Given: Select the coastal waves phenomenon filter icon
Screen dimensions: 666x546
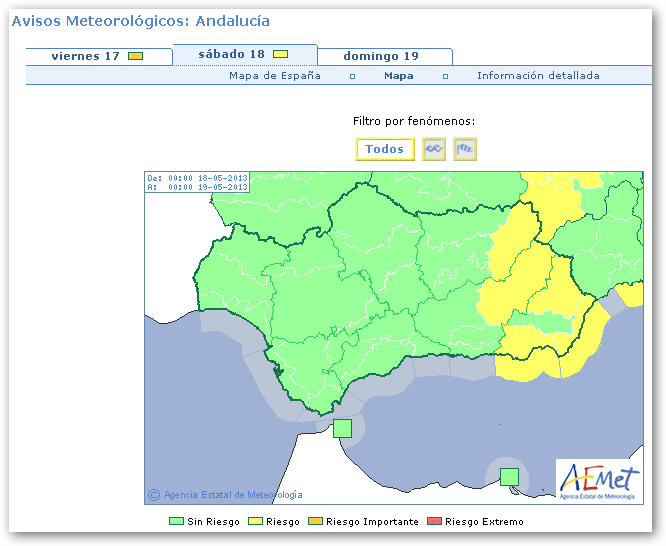Looking at the screenshot, I should coord(434,149).
